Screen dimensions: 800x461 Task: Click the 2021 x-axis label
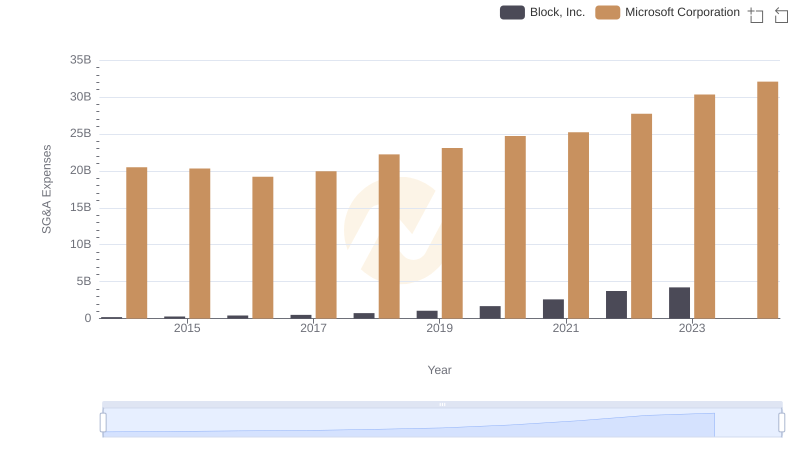pos(566,328)
